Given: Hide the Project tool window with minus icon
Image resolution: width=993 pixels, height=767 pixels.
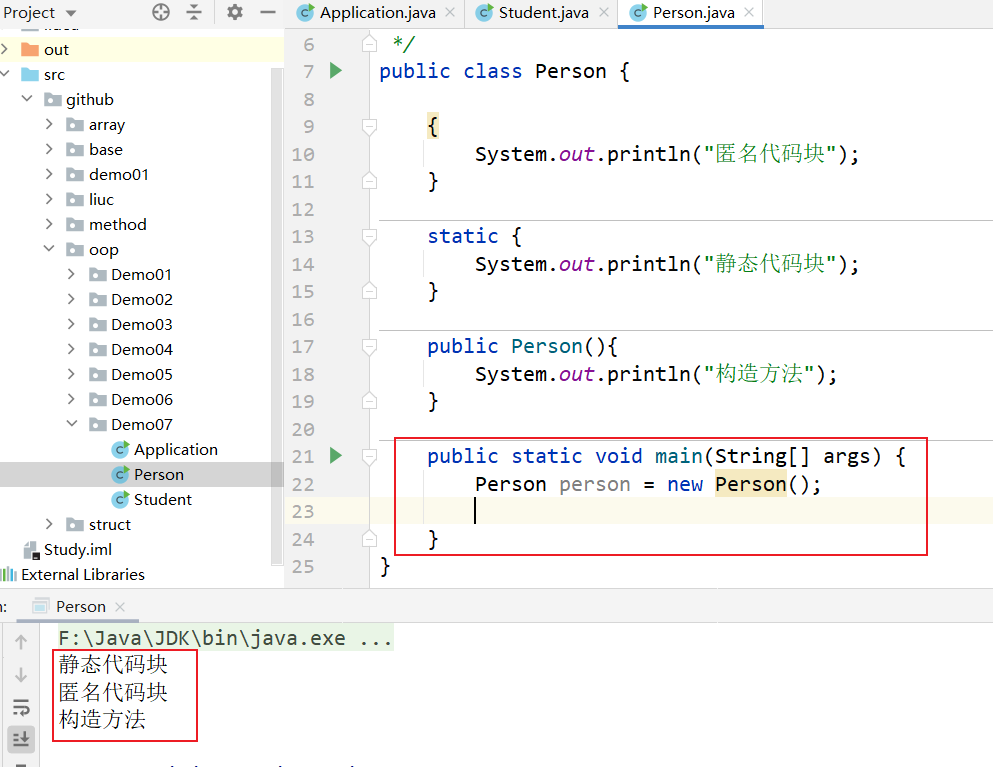Looking at the screenshot, I should (266, 12).
